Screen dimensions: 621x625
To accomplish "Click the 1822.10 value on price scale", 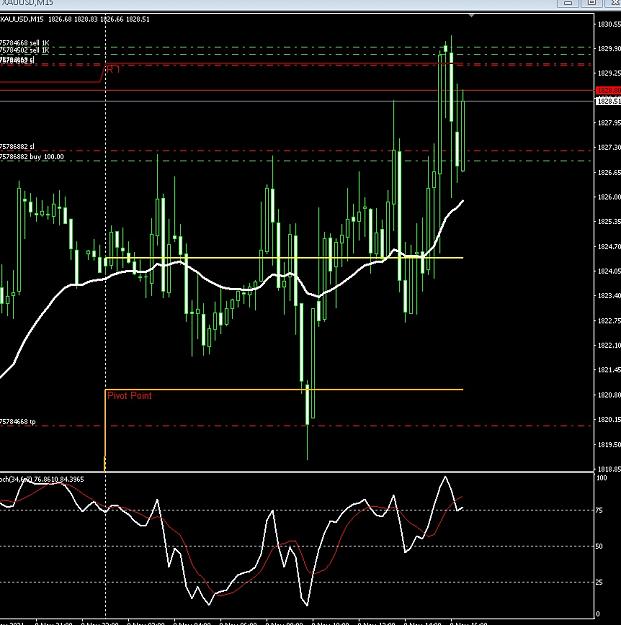I will point(609,345).
